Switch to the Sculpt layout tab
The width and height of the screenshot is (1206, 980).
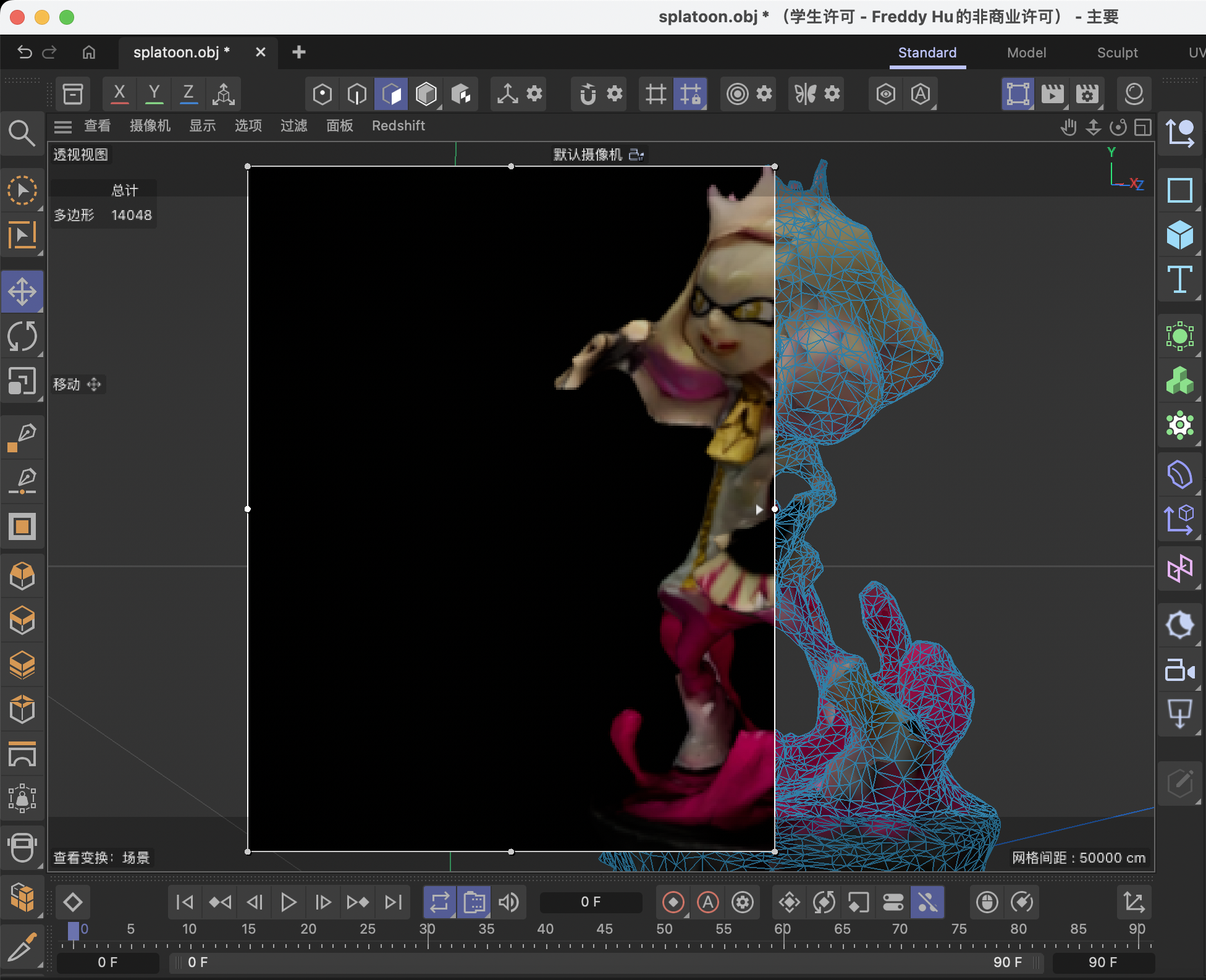click(x=1117, y=53)
